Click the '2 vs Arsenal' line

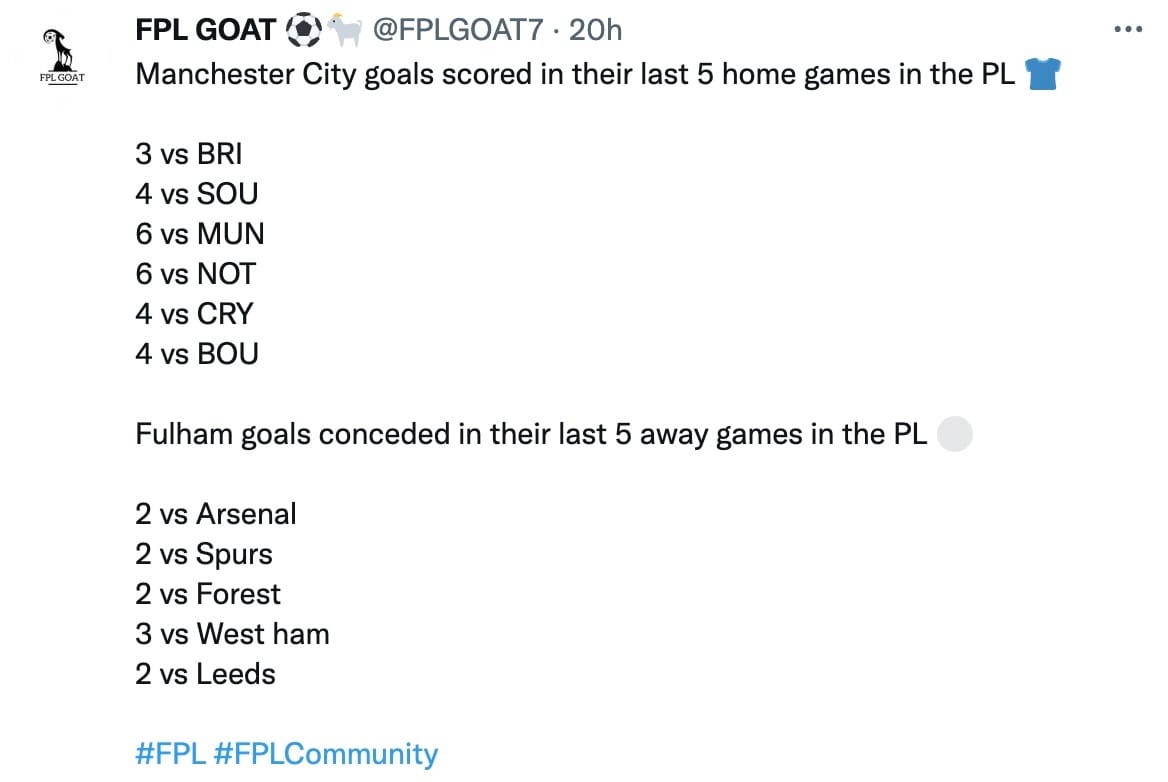[x=216, y=514]
